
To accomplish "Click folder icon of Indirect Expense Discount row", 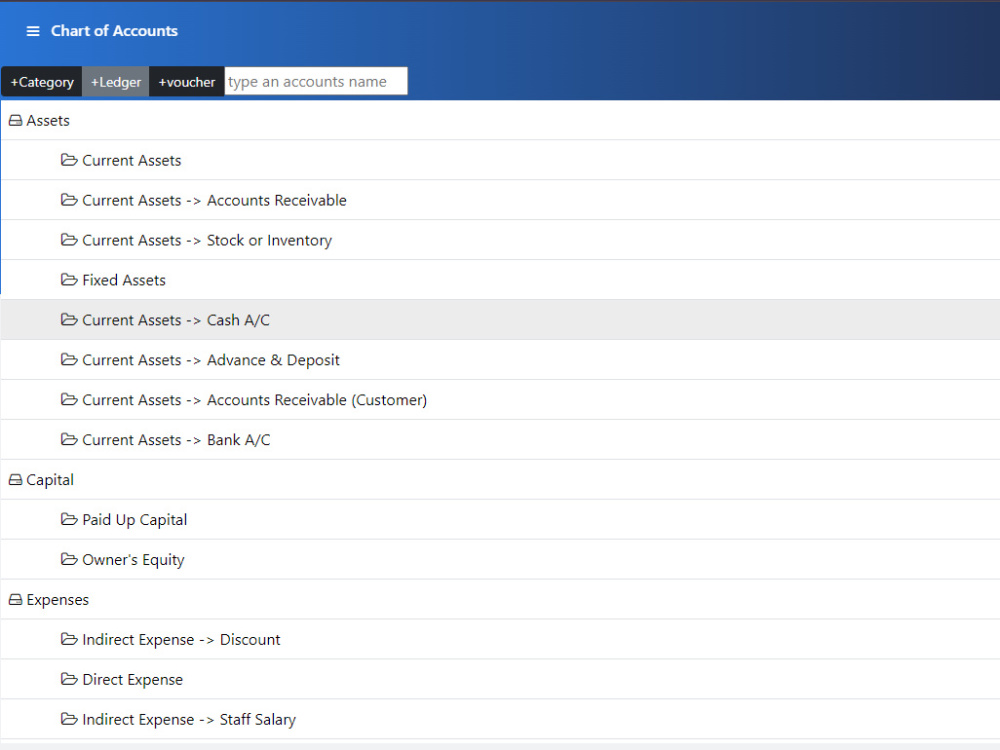I will [x=69, y=639].
